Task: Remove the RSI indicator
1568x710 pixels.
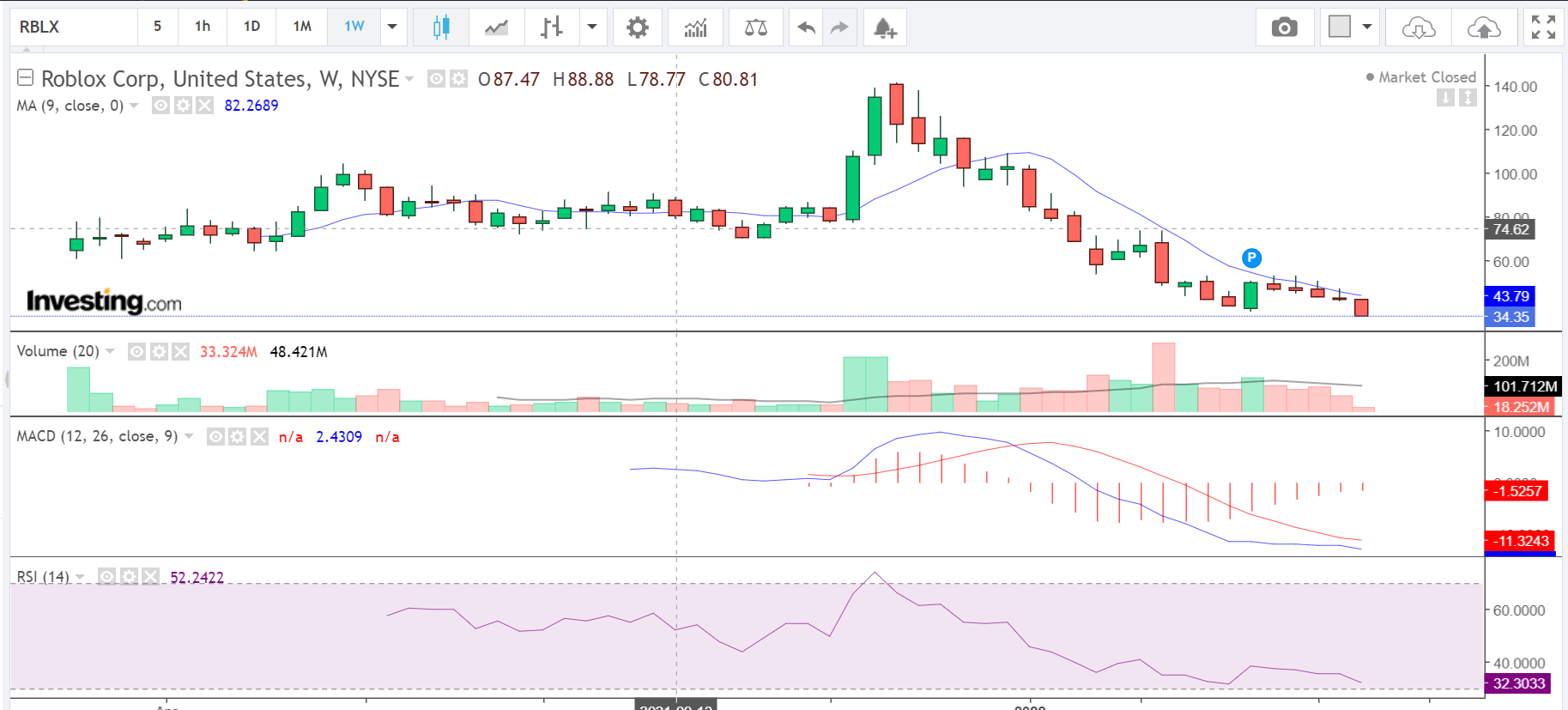Action: click(x=150, y=576)
